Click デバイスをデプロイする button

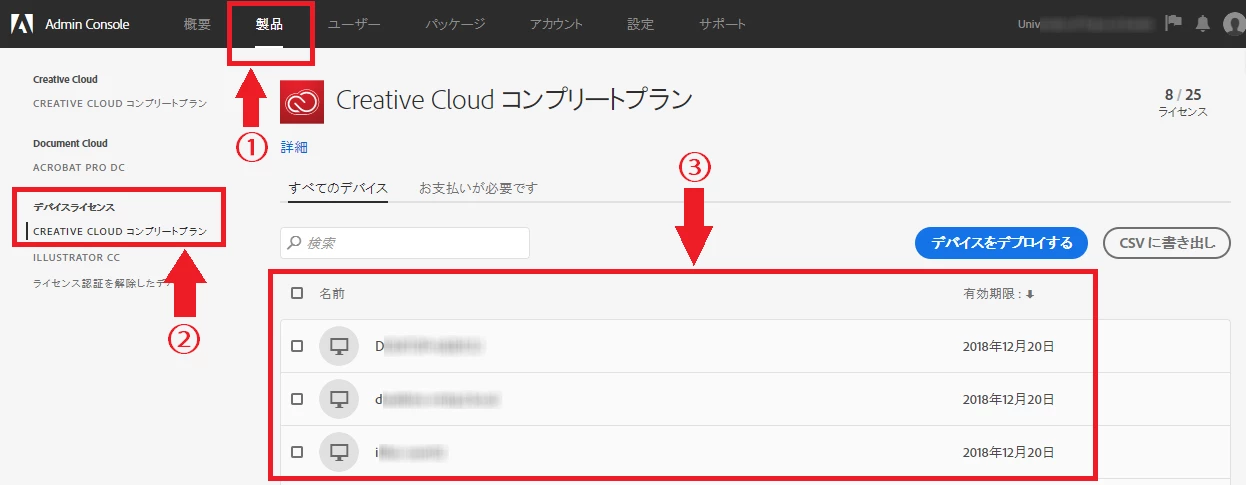[1001, 243]
